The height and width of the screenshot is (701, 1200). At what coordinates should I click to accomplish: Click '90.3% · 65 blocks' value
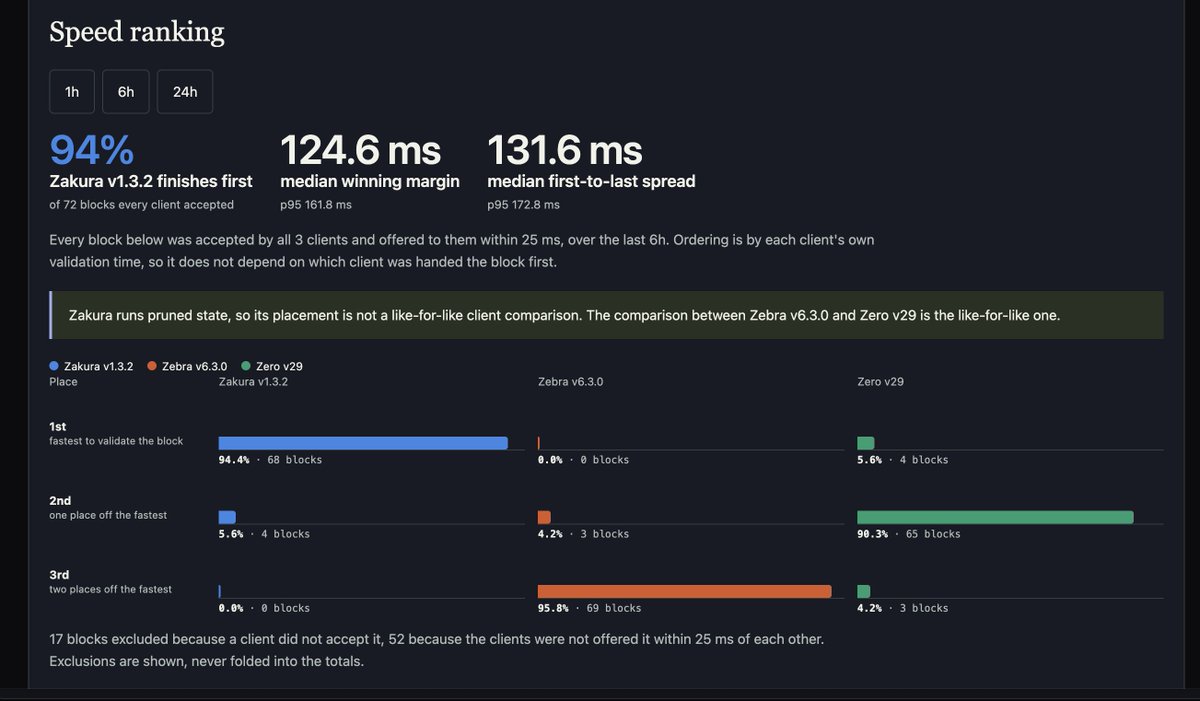point(908,534)
